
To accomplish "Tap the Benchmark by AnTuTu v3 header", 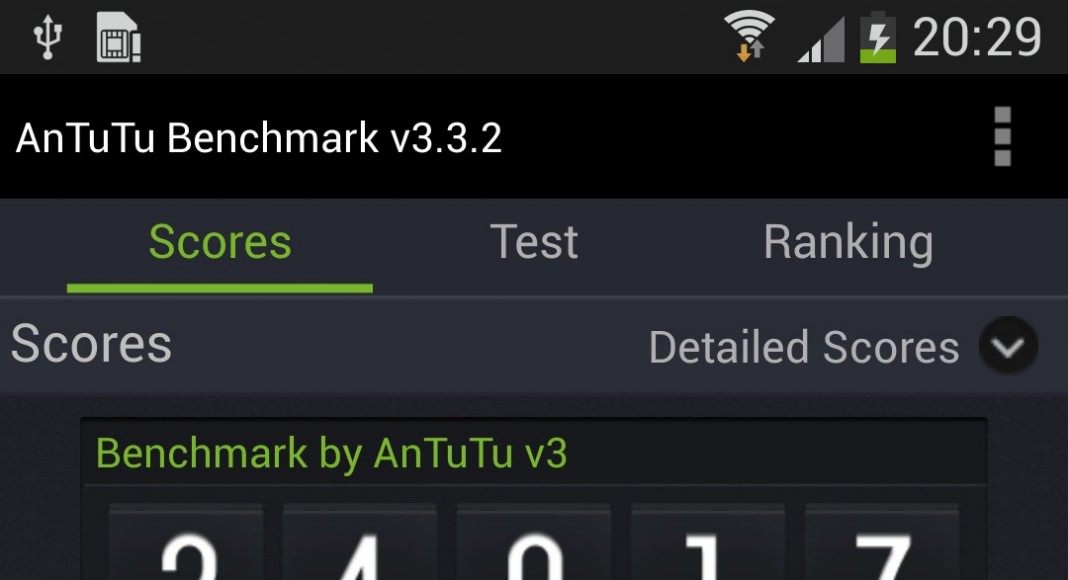I will pos(331,453).
